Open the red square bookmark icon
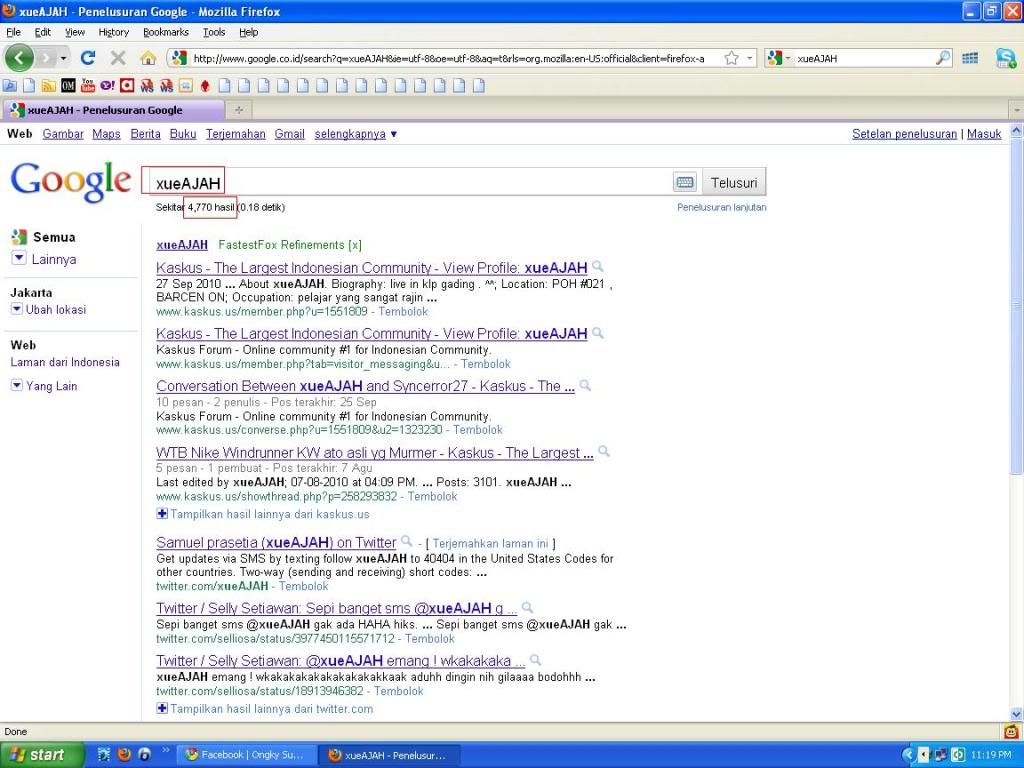The width and height of the screenshot is (1024, 768). click(127, 86)
